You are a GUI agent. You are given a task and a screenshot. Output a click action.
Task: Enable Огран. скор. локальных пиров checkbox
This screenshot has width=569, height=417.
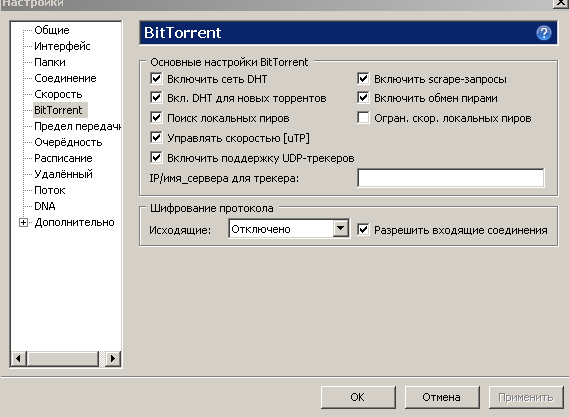(363, 118)
